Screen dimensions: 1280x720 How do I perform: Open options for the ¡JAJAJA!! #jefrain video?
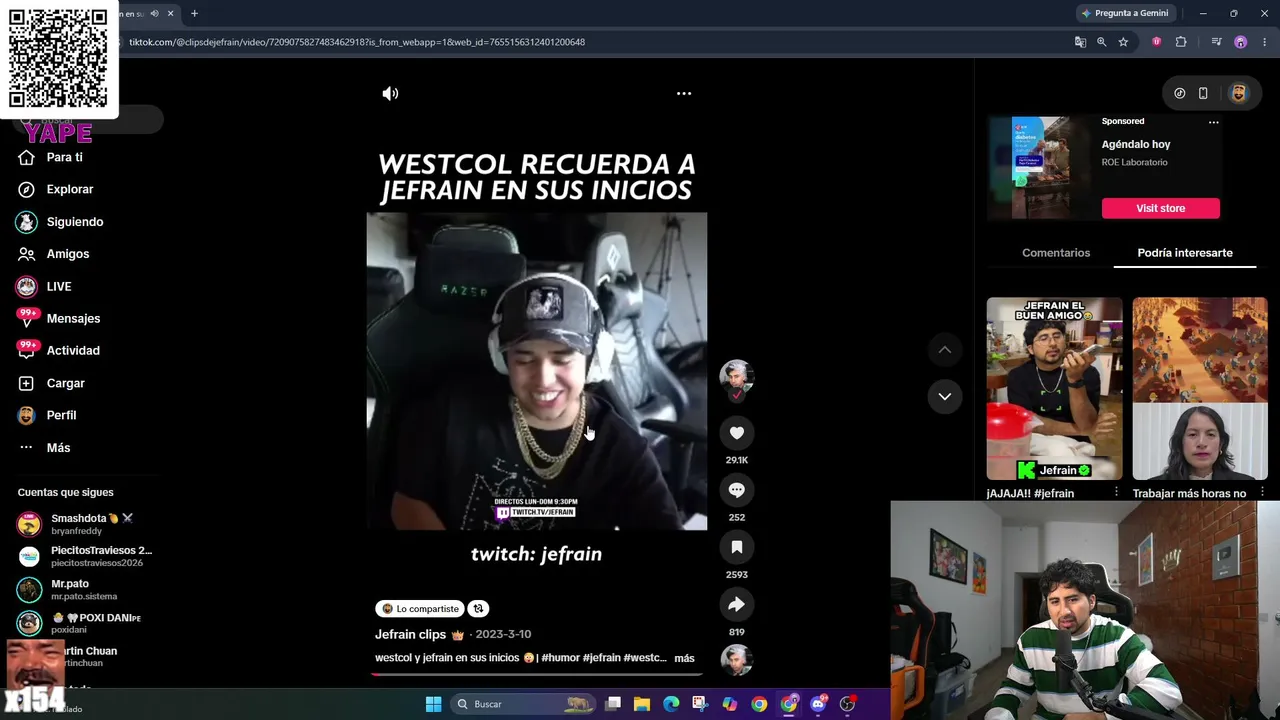point(1116,492)
